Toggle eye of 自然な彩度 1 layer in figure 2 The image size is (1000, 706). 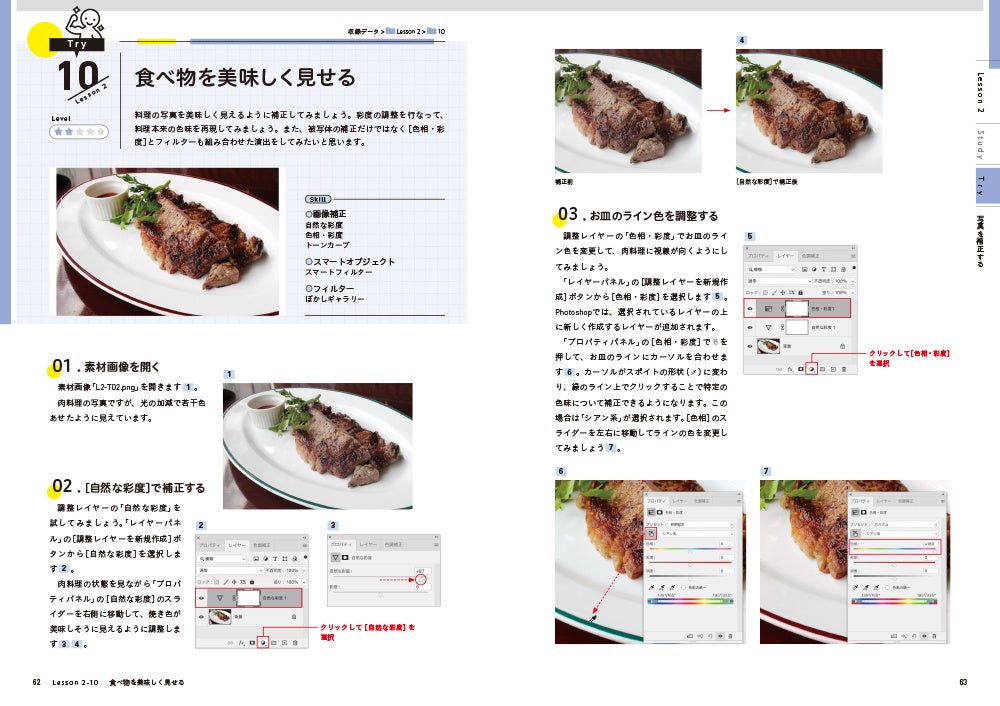(x=202, y=598)
